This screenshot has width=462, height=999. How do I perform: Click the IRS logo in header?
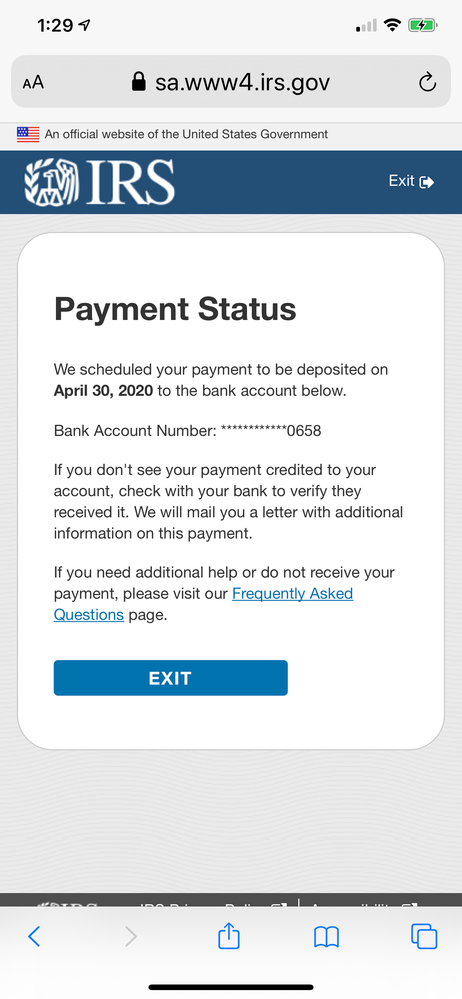tap(99, 182)
